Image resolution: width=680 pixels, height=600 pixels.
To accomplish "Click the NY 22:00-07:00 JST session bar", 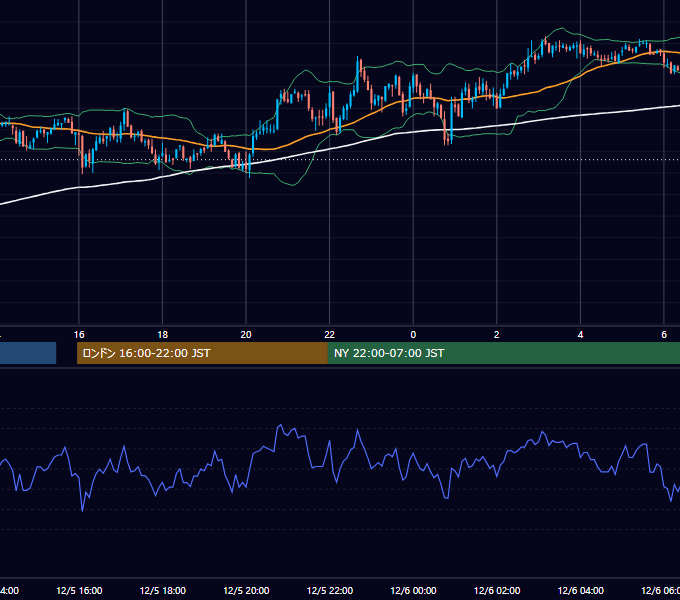I will click(503, 353).
